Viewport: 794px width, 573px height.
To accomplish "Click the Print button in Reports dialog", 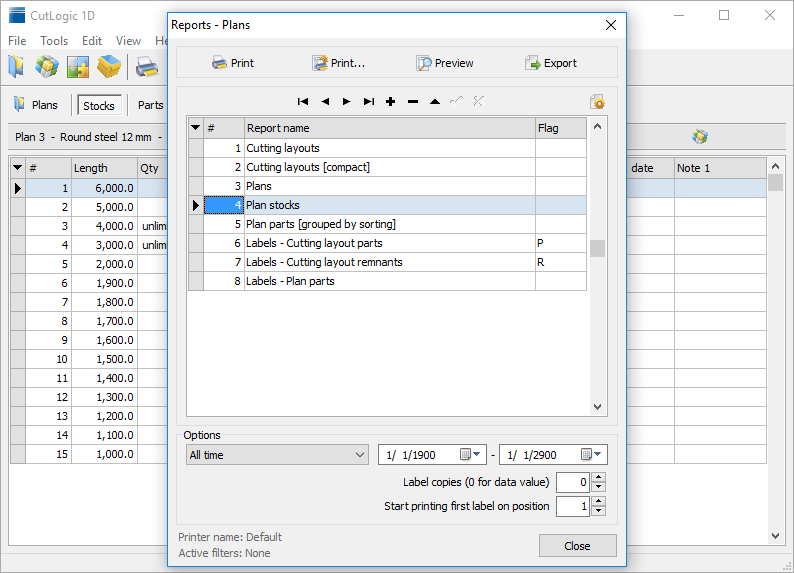I will [232, 63].
